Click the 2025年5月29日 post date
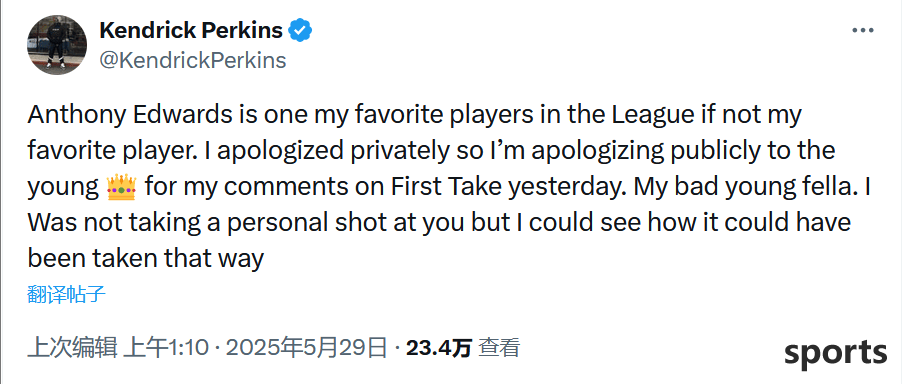The width and height of the screenshot is (902, 384). (306, 348)
